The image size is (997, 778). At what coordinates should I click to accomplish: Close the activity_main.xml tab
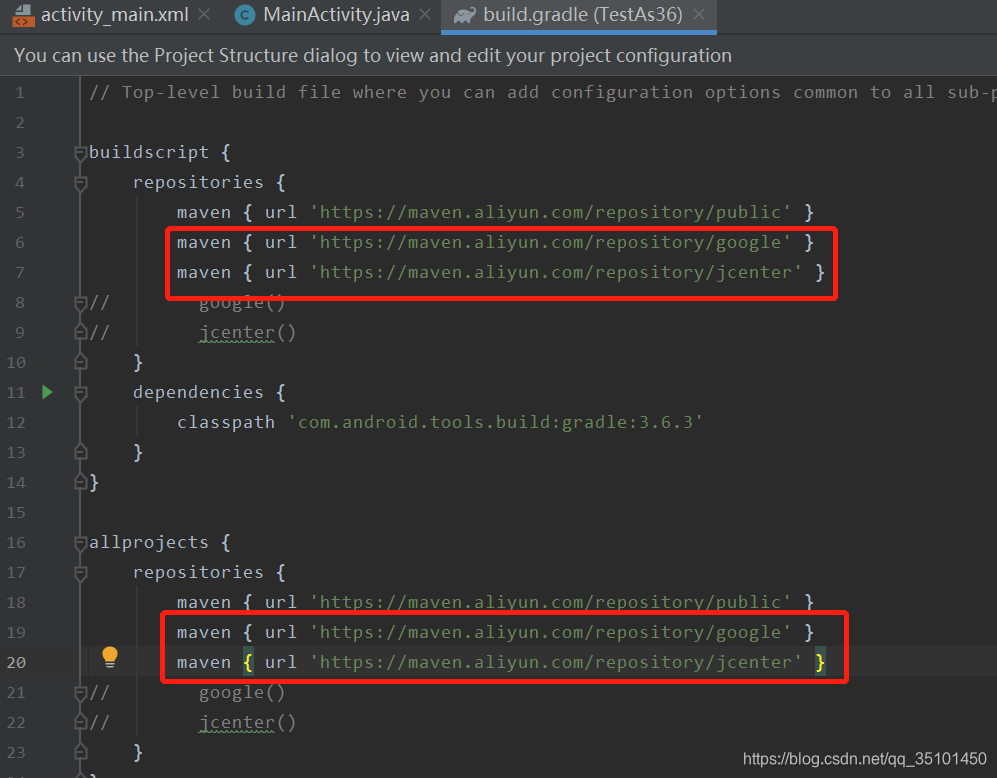(203, 16)
